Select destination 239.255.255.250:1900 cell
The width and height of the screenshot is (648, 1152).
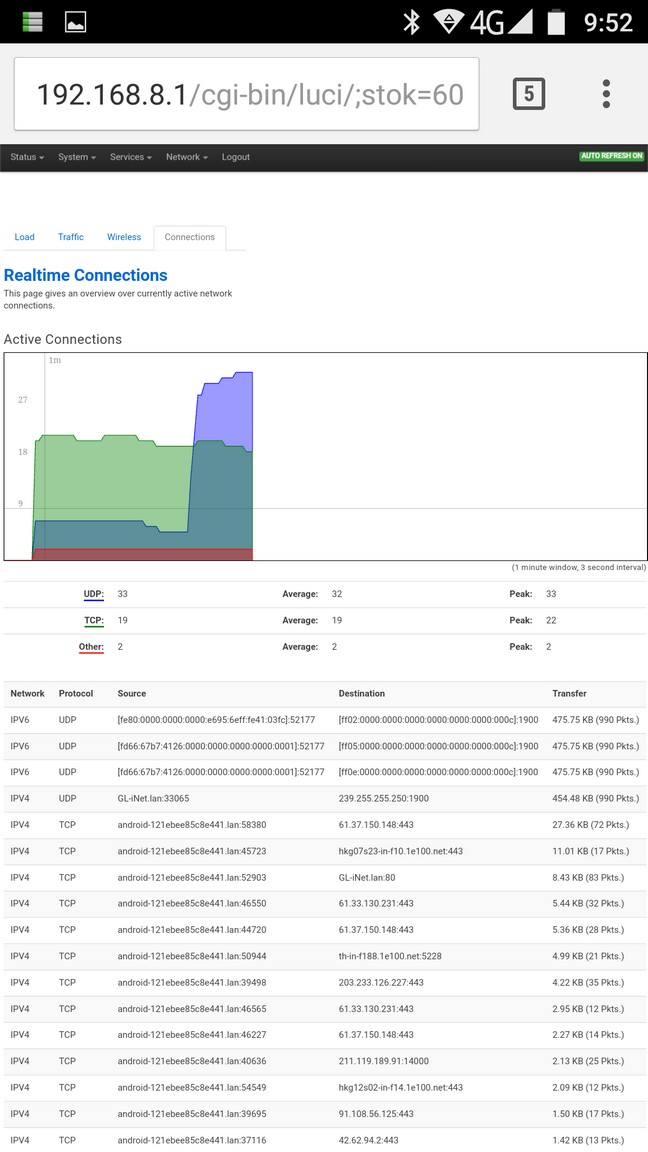383,799
